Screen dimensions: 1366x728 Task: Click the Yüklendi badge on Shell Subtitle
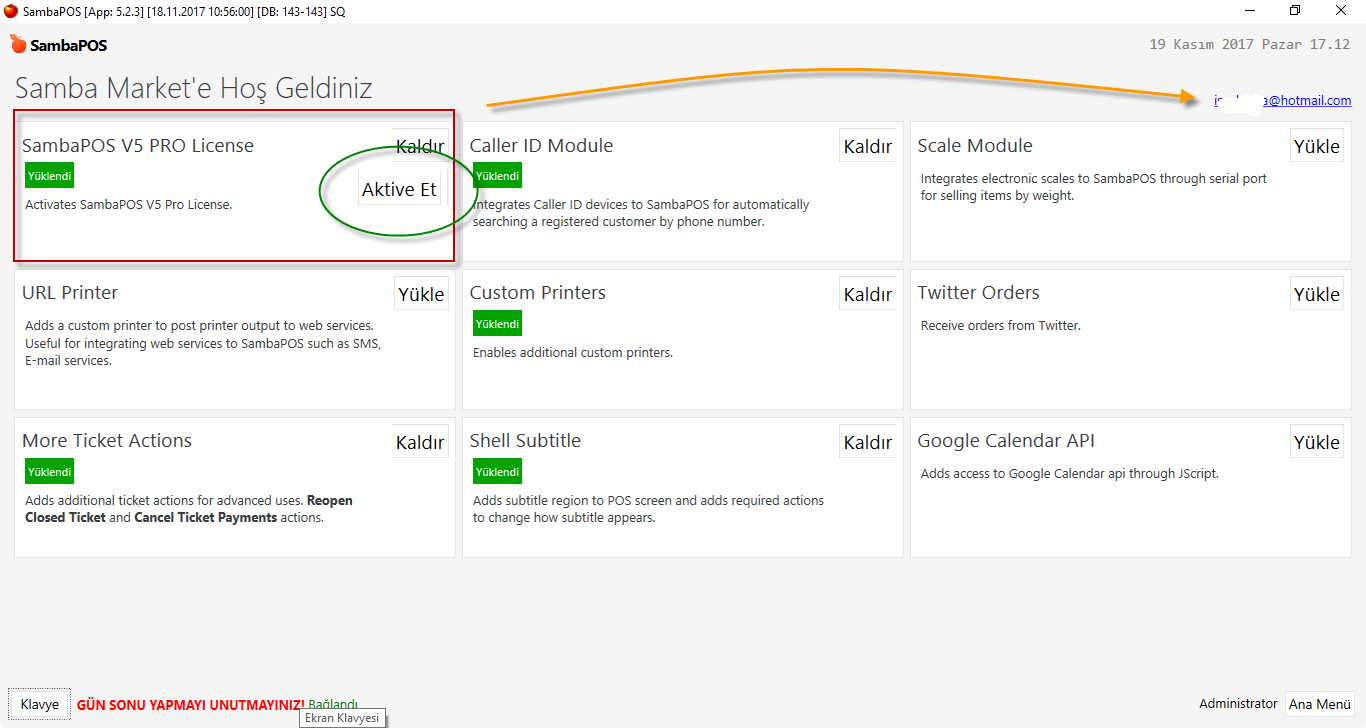pos(497,472)
